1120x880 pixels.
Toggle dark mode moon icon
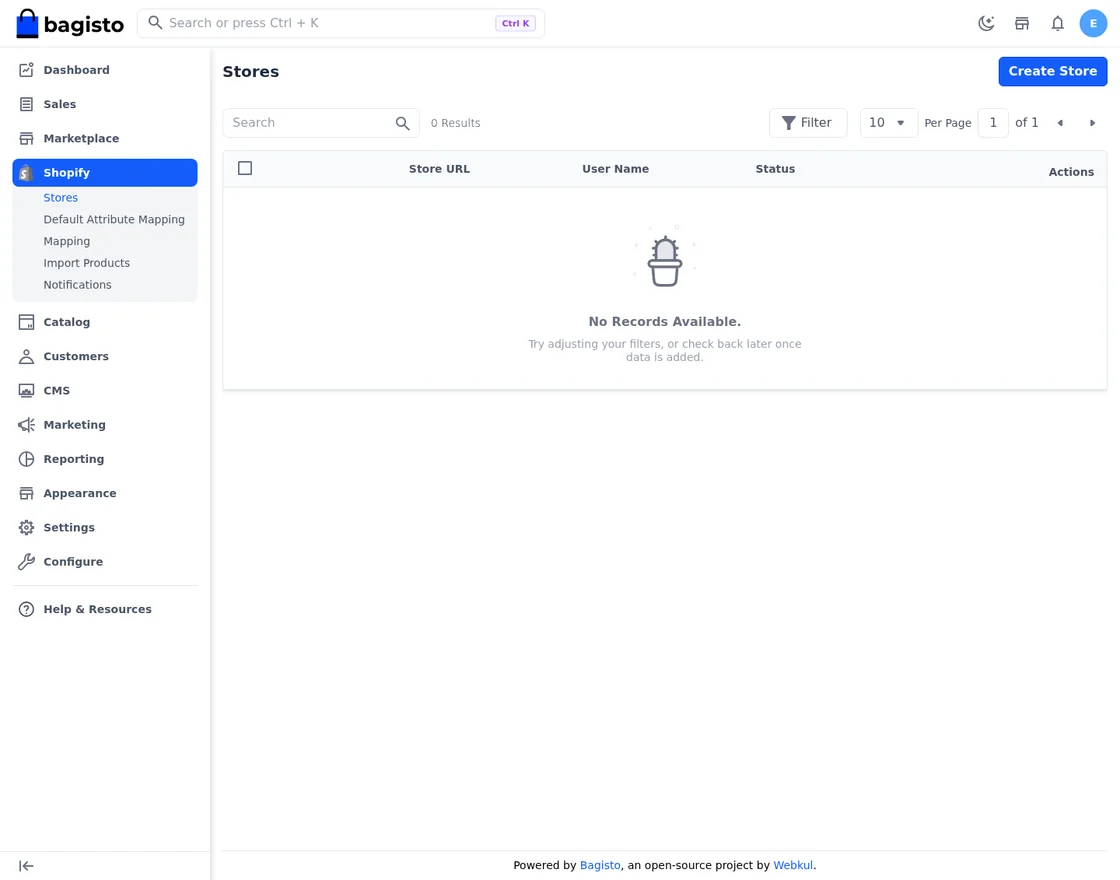(x=986, y=24)
